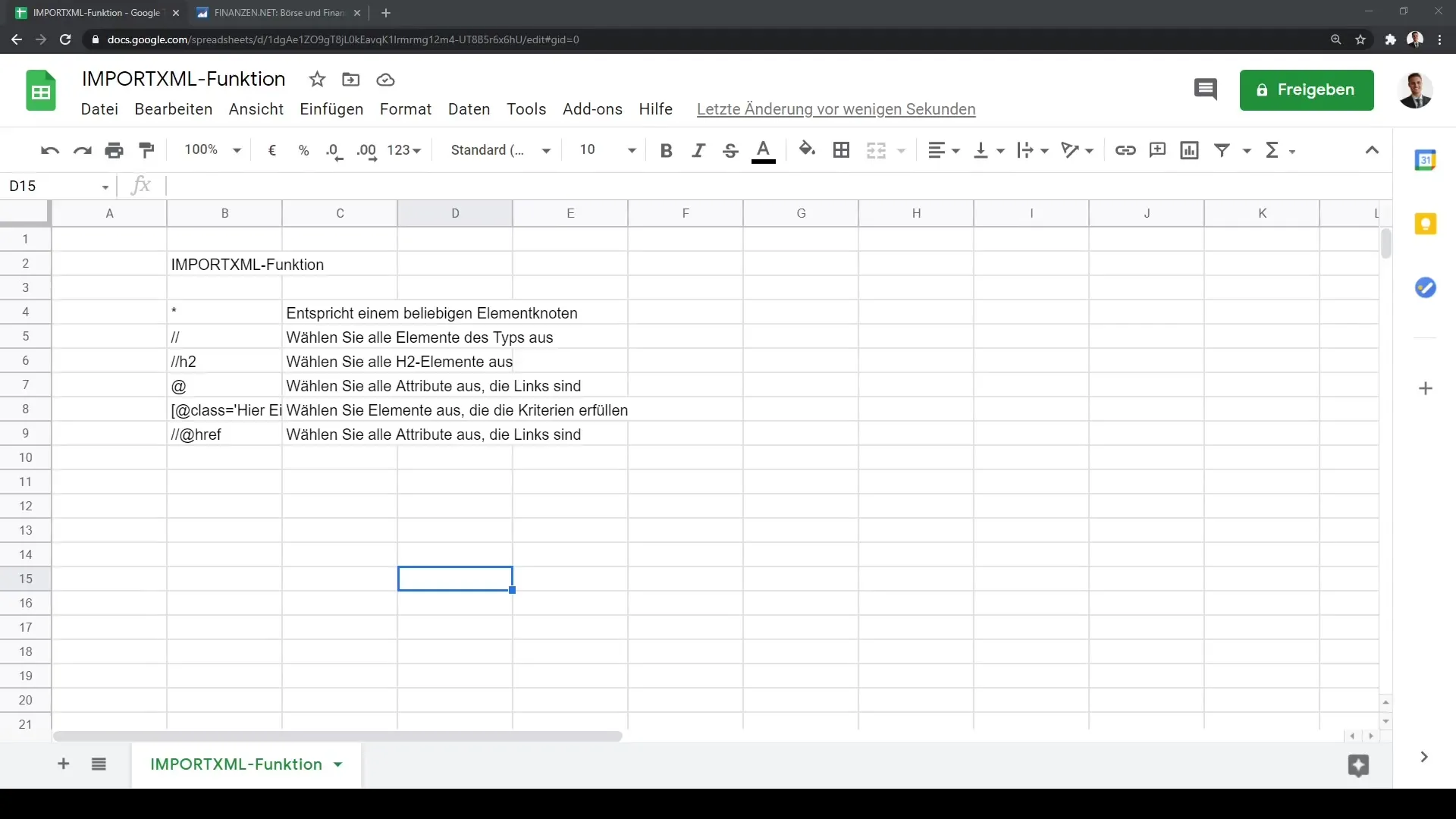Decrease decimal places icon
This screenshot has width=1456, height=819.
[334, 151]
